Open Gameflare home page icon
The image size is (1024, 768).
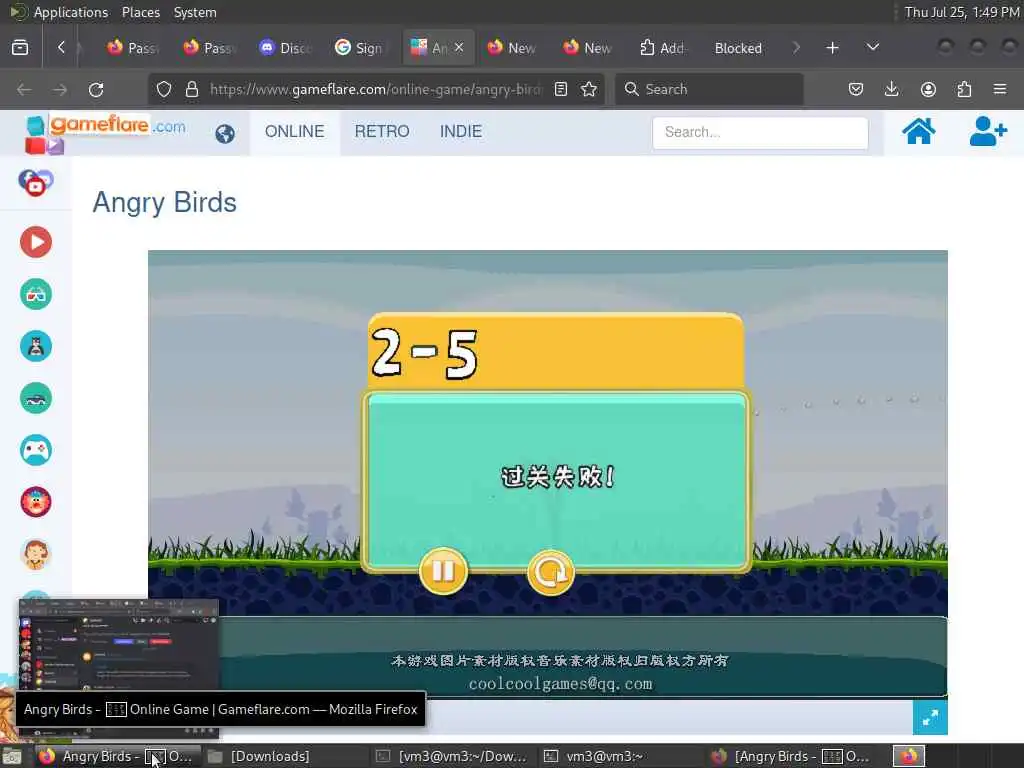click(x=918, y=132)
